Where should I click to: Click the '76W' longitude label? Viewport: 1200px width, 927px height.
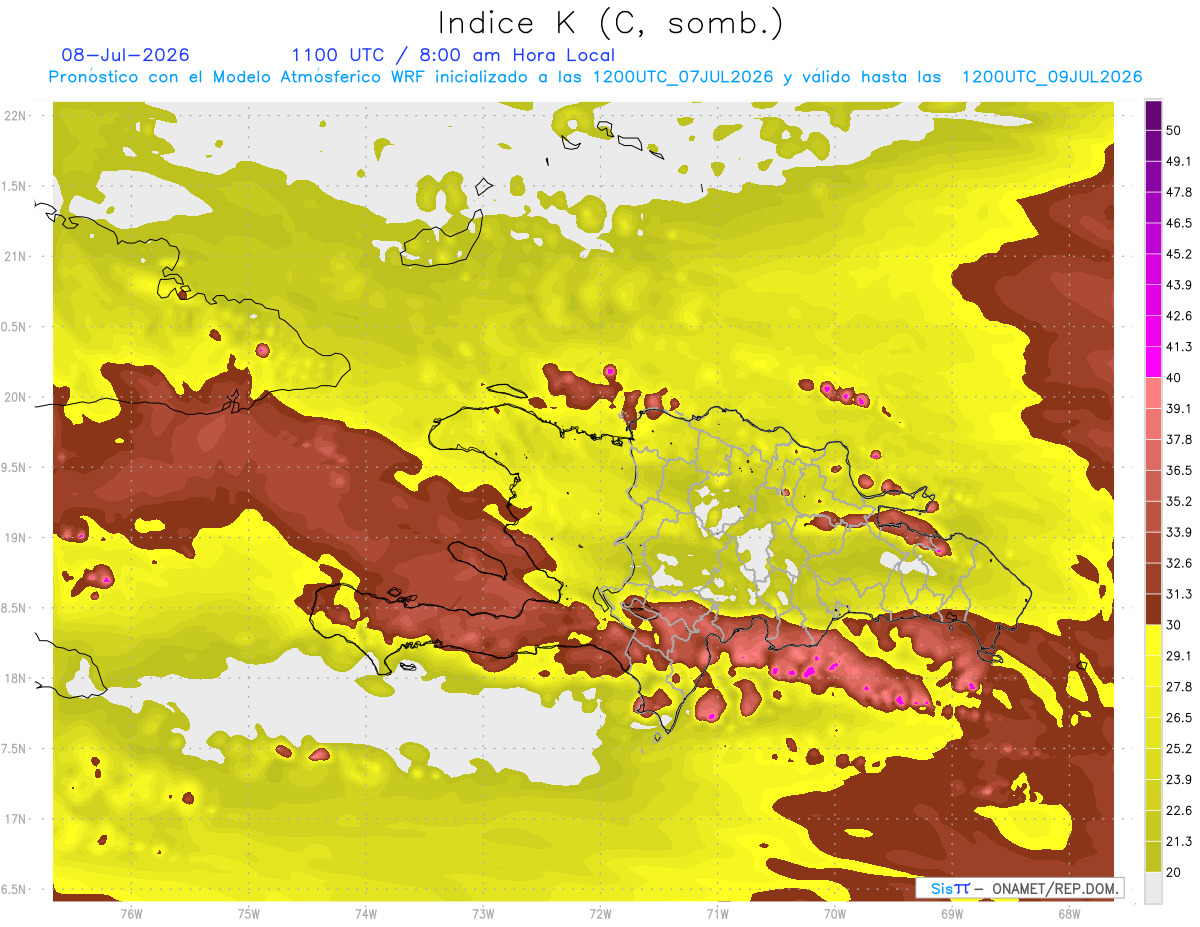[x=131, y=913]
